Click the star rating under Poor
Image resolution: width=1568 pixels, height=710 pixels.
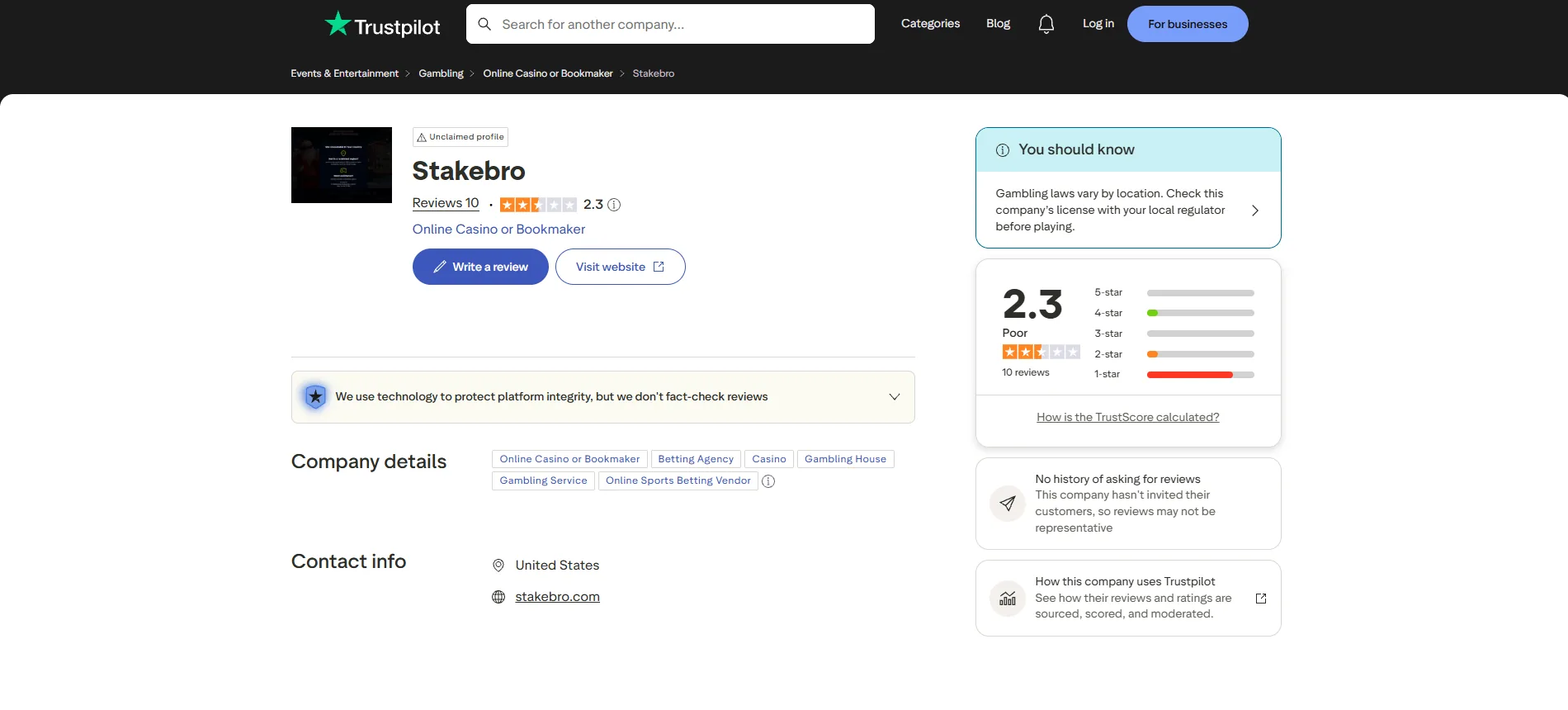[1041, 352]
